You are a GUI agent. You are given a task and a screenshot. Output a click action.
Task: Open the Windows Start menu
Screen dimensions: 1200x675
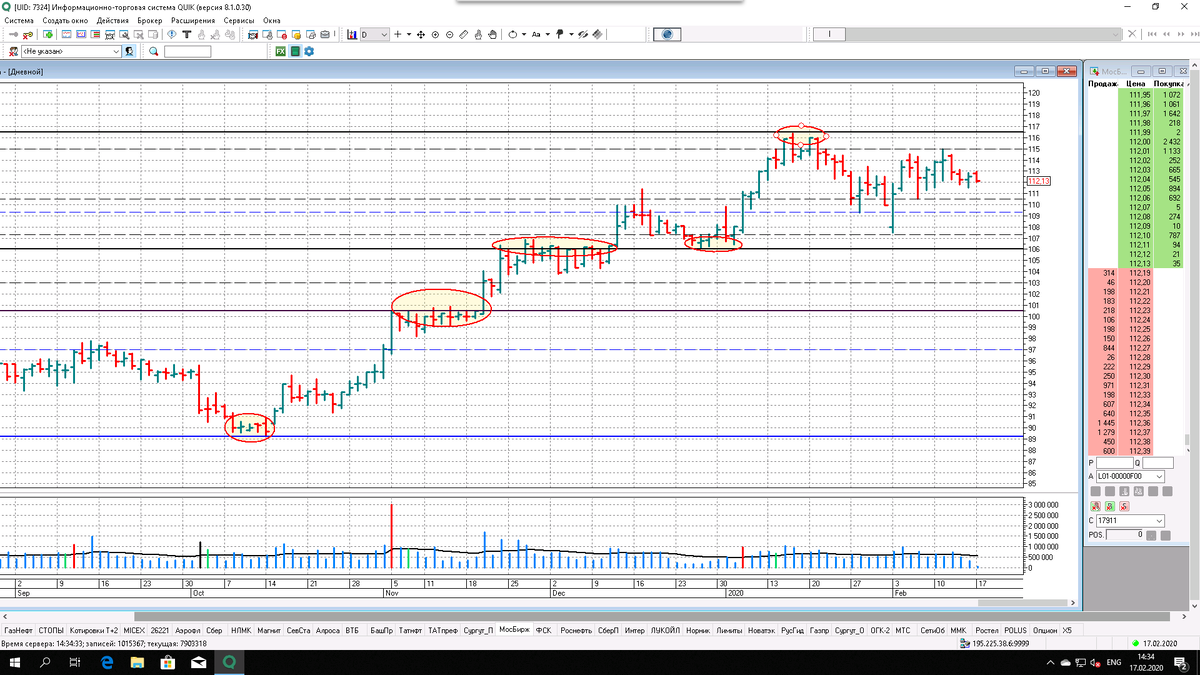tap(13, 662)
